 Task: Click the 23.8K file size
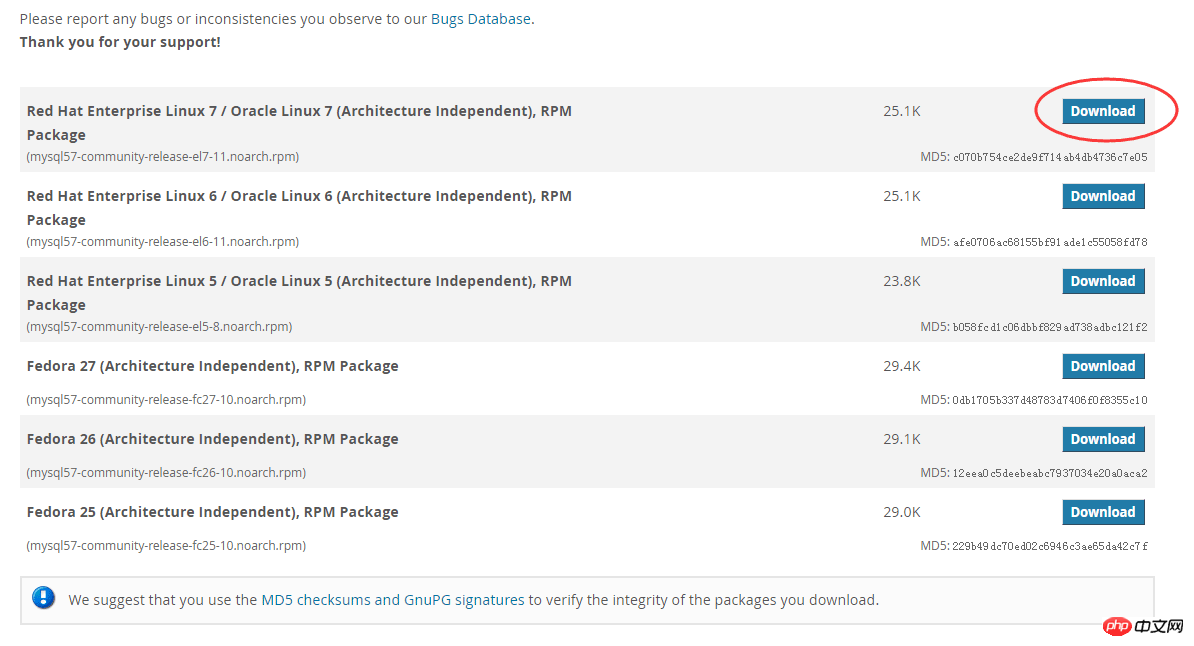tap(902, 281)
